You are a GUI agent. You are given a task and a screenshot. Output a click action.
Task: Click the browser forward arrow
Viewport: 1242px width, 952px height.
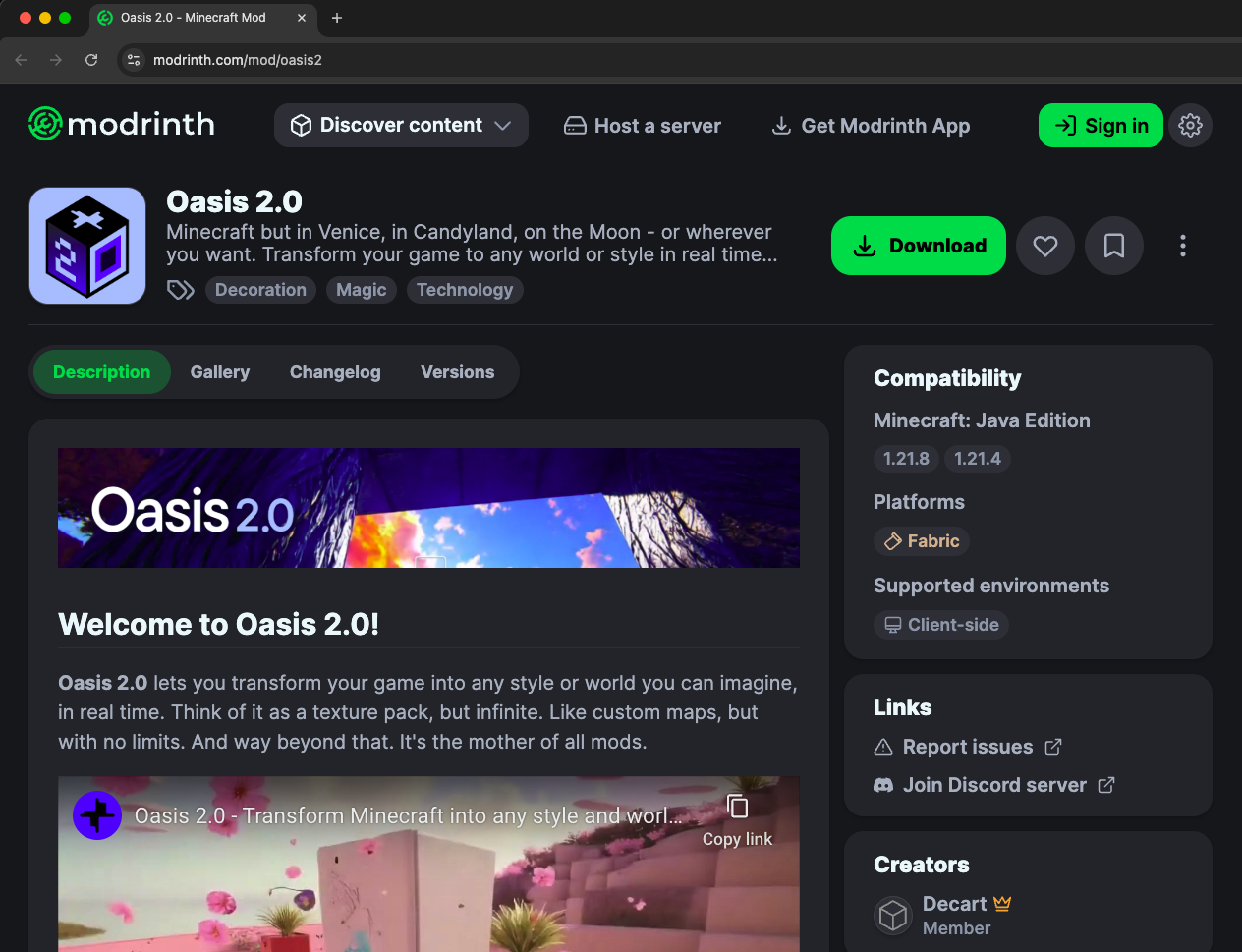pyautogui.click(x=56, y=60)
